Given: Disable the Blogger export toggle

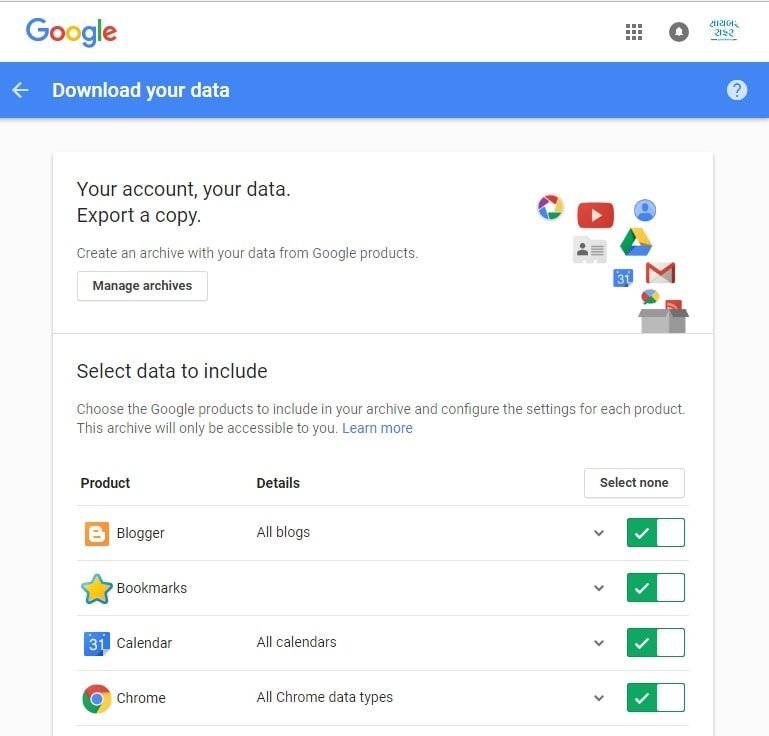Looking at the screenshot, I should pyautogui.click(x=655, y=533).
